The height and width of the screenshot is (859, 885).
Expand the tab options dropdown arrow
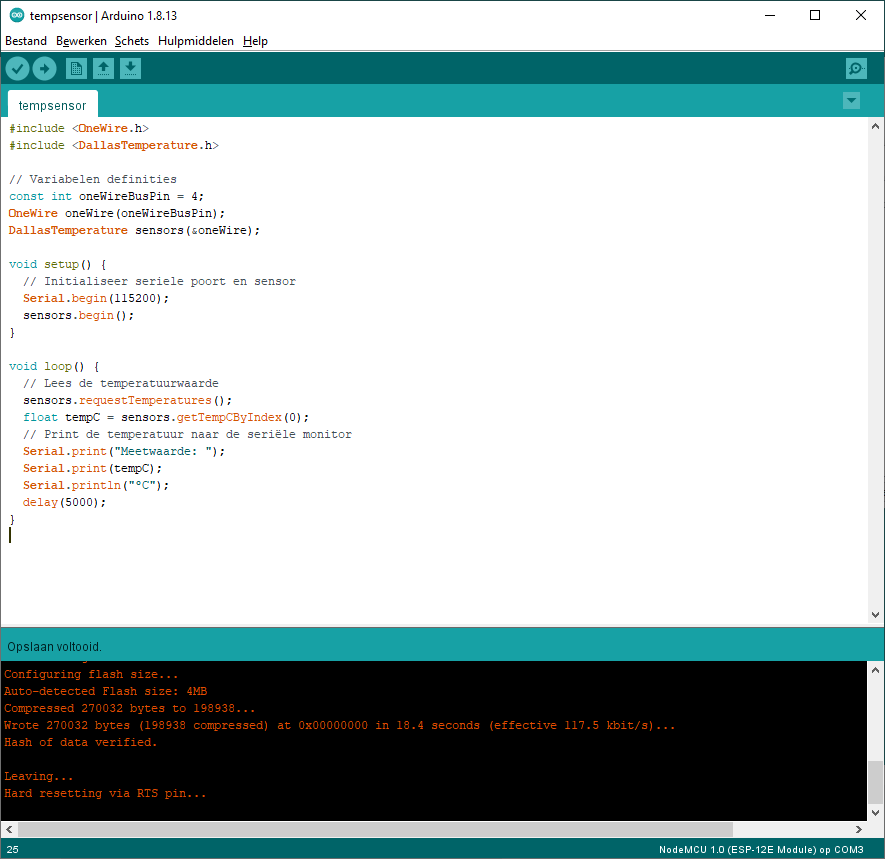[x=851, y=101]
